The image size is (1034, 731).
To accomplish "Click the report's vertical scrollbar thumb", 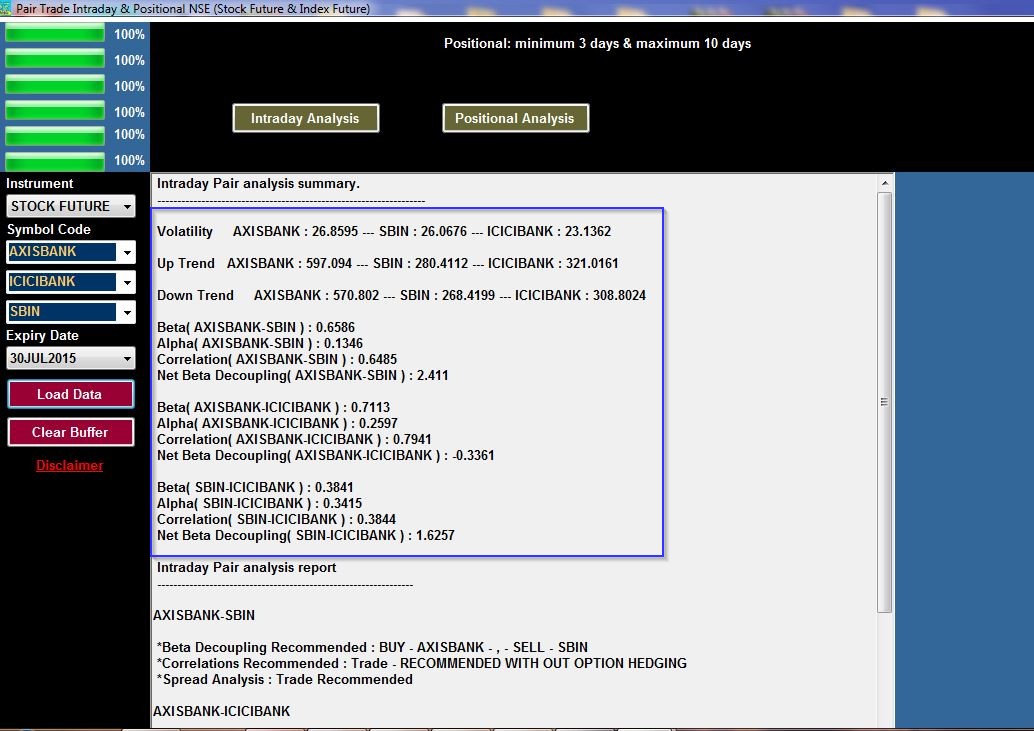I will click(x=884, y=402).
